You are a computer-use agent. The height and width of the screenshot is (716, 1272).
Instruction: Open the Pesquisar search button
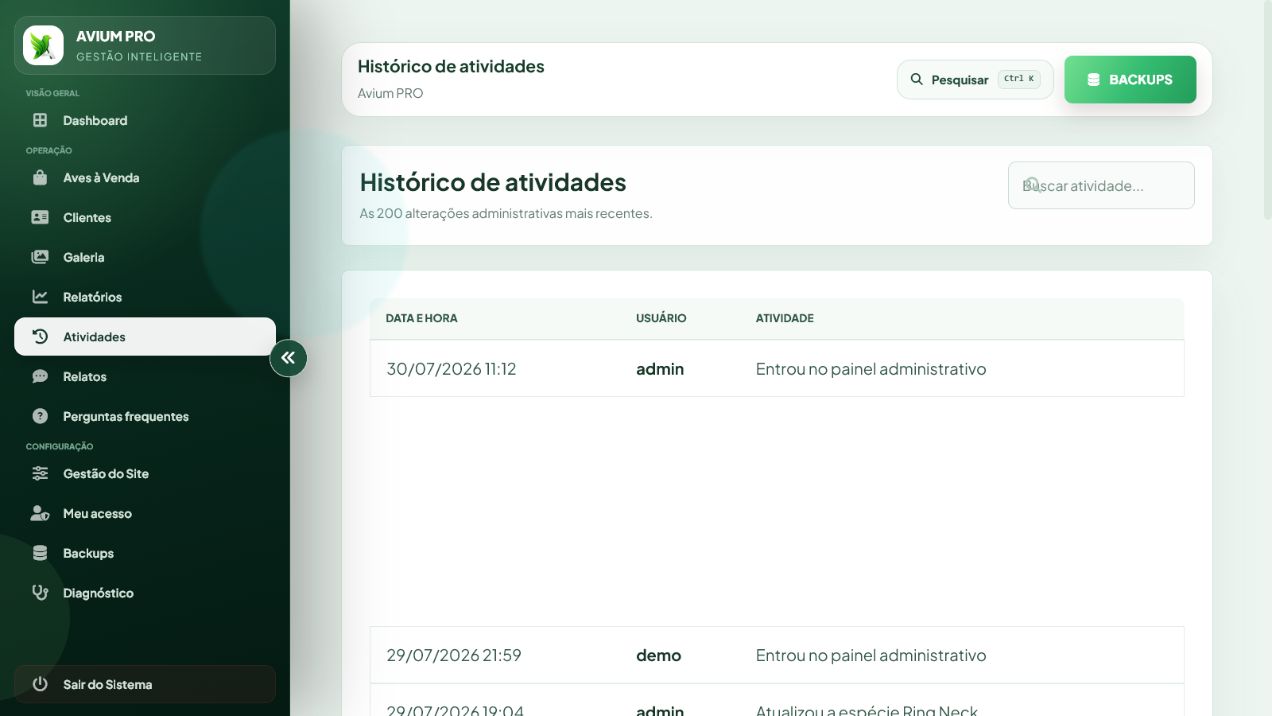[x=975, y=79]
